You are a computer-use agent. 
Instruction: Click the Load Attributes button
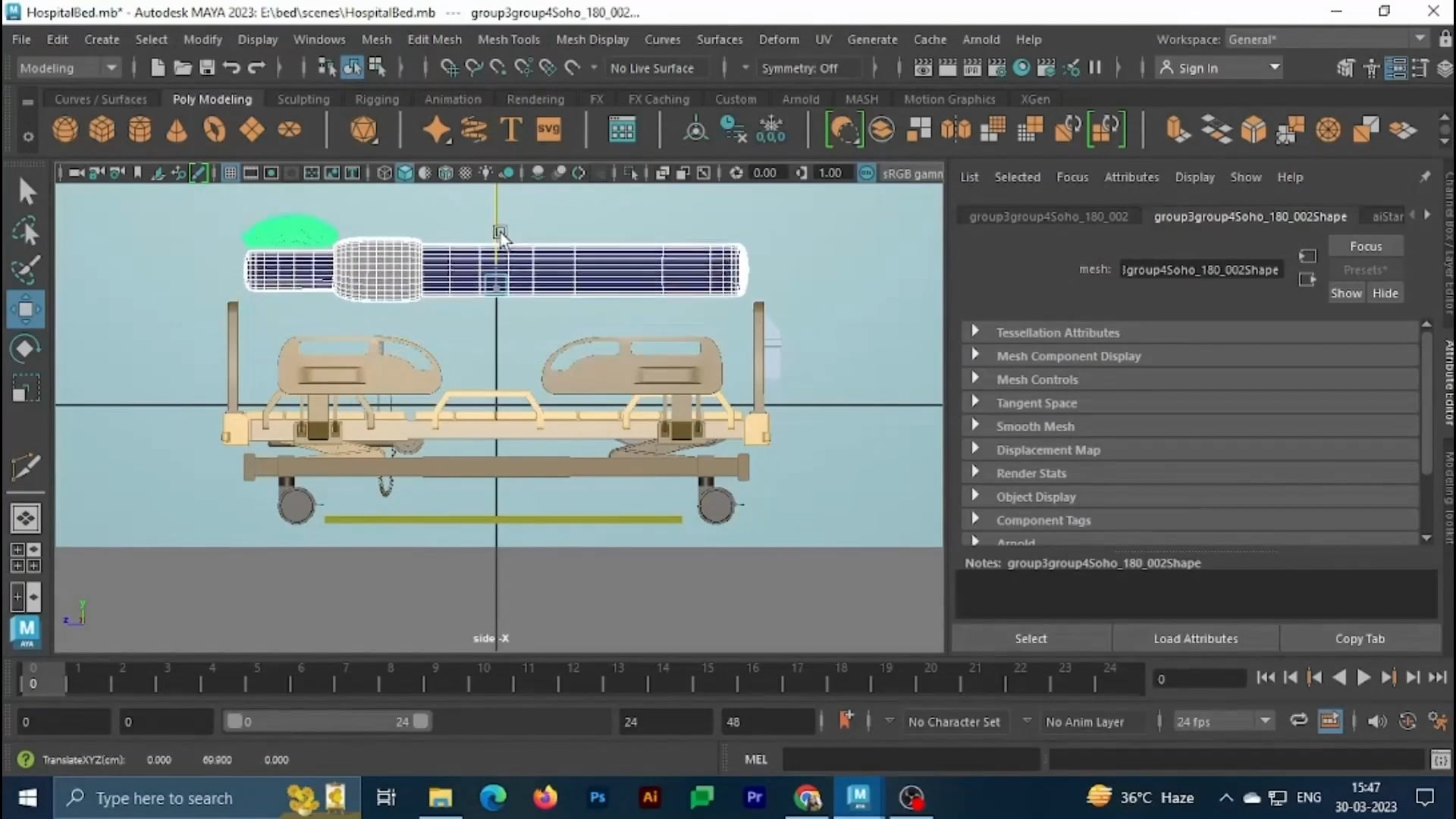pyautogui.click(x=1195, y=639)
